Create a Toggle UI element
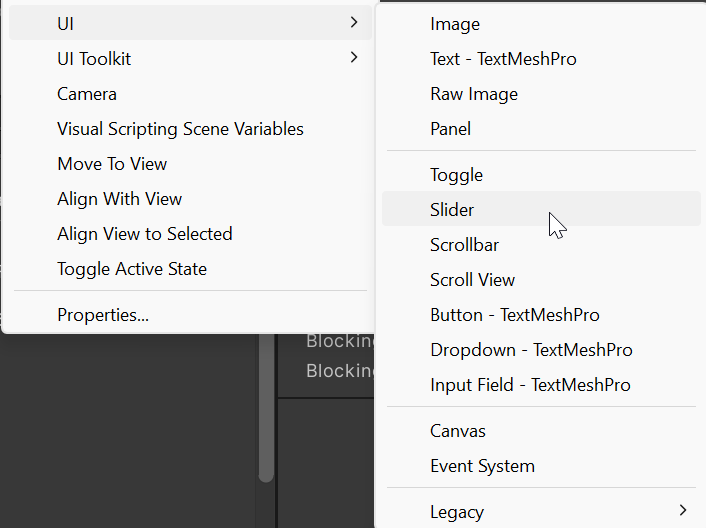The image size is (706, 528). (541, 175)
